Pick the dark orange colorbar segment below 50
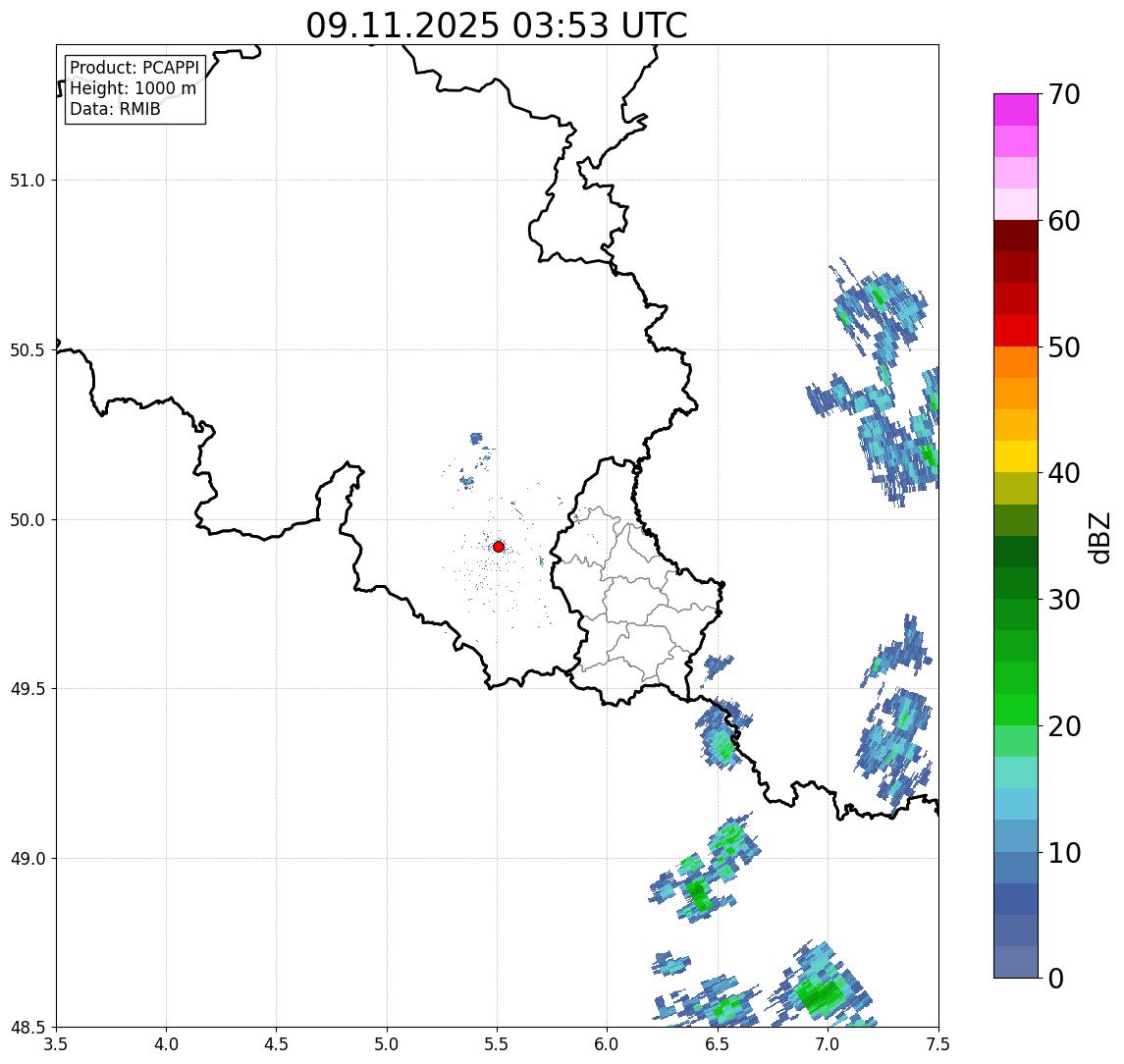The image size is (1124, 1064). (x=1016, y=362)
